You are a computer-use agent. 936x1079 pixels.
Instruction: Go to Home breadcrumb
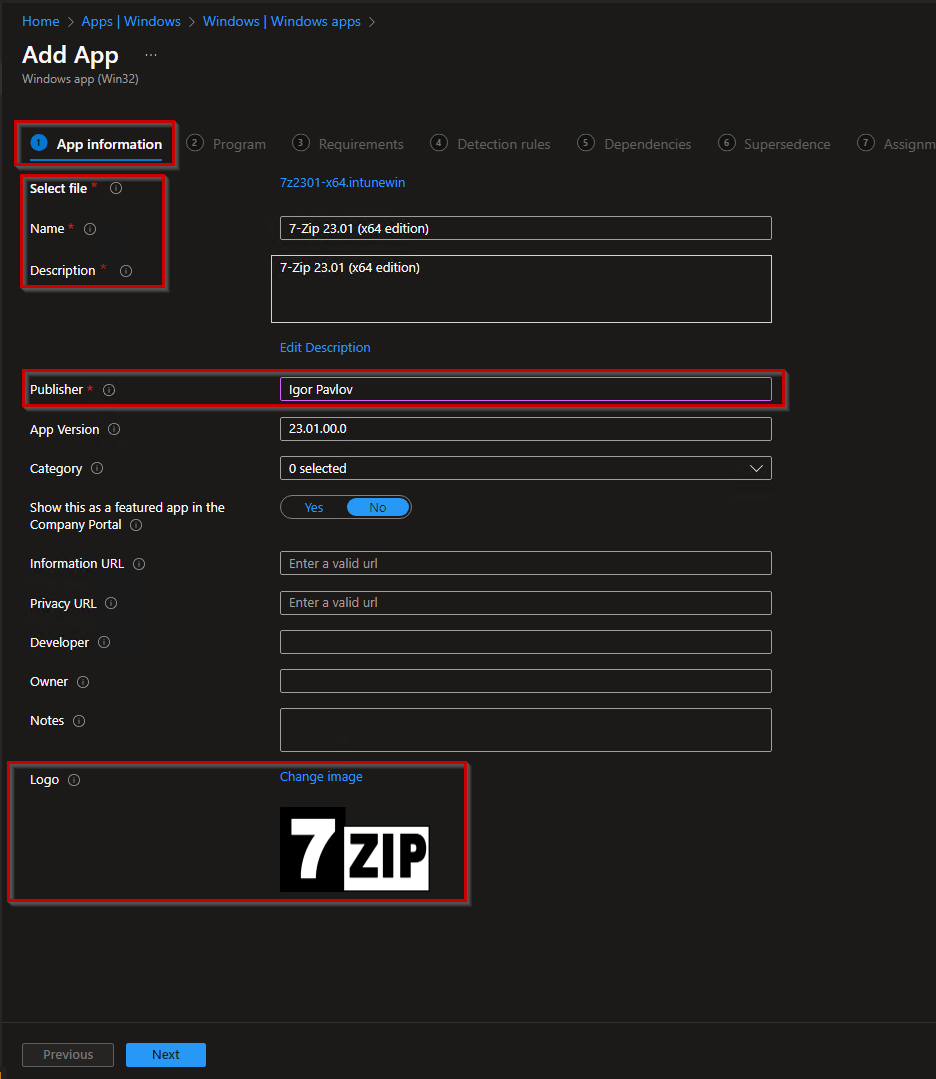[41, 21]
